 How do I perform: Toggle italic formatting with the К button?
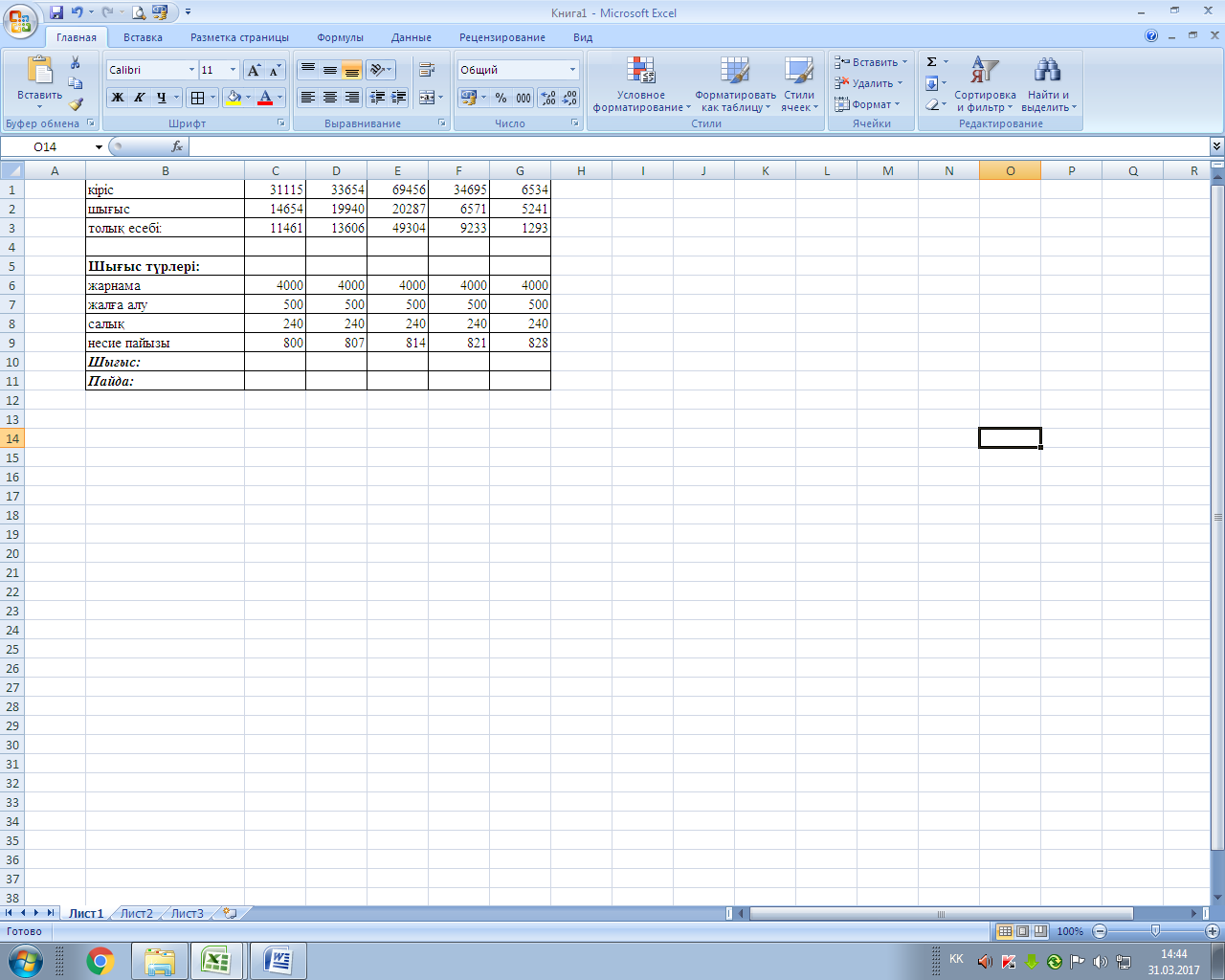click(137, 98)
